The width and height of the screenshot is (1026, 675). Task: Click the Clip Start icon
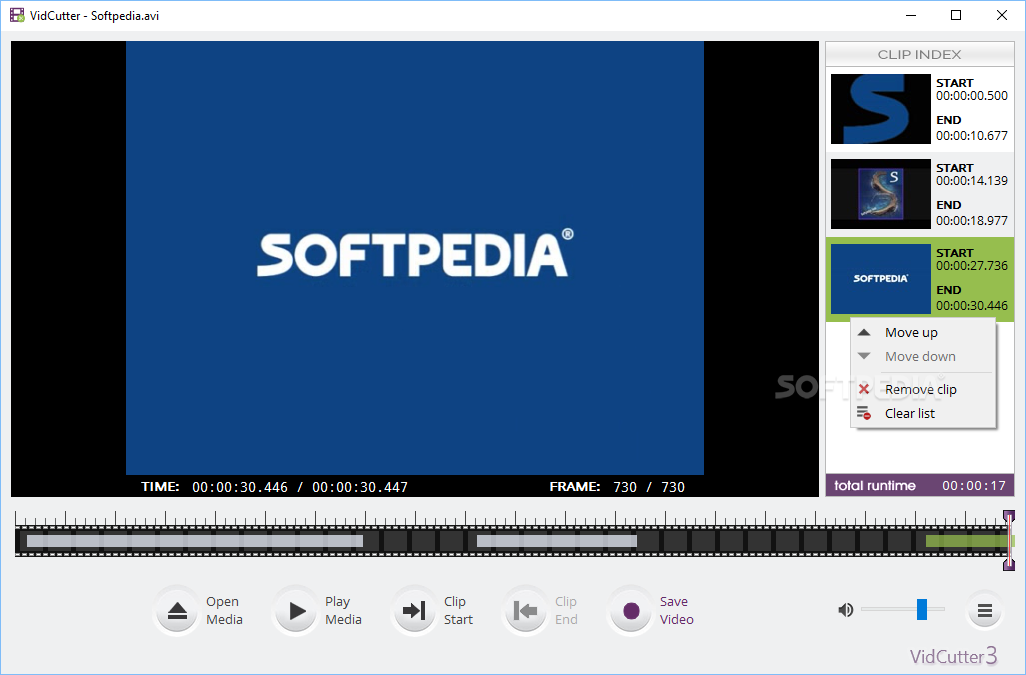415,611
